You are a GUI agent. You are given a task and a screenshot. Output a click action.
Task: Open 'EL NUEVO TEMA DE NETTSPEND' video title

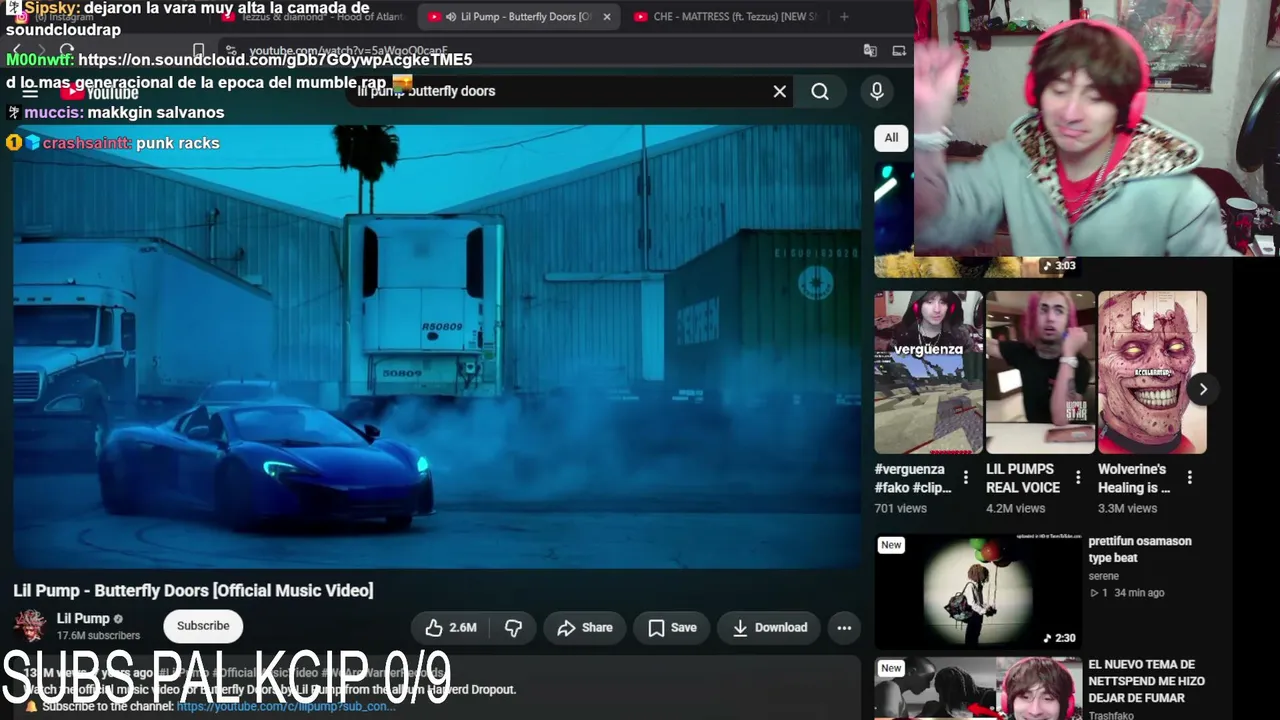pos(1146,681)
